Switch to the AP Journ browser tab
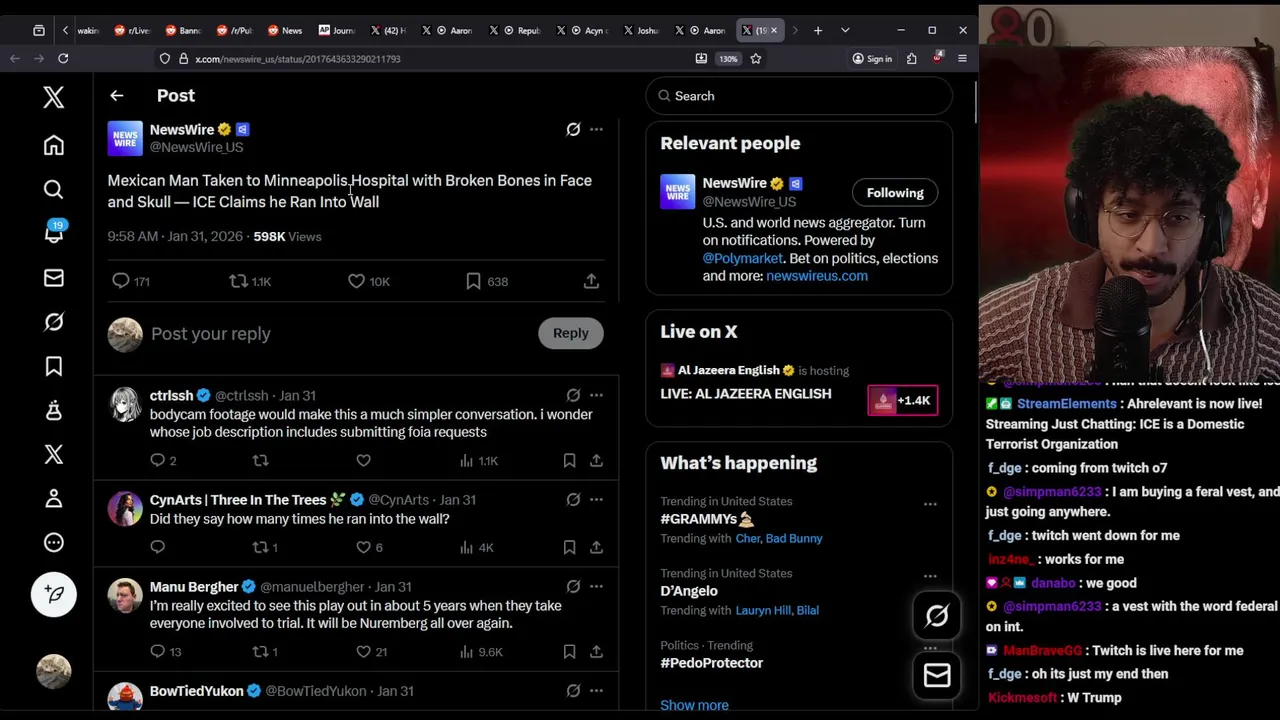The height and width of the screenshot is (720, 1280). tap(337, 30)
